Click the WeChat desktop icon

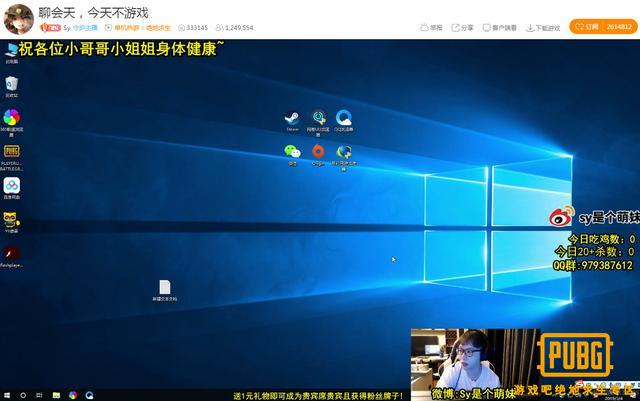tap(292, 155)
